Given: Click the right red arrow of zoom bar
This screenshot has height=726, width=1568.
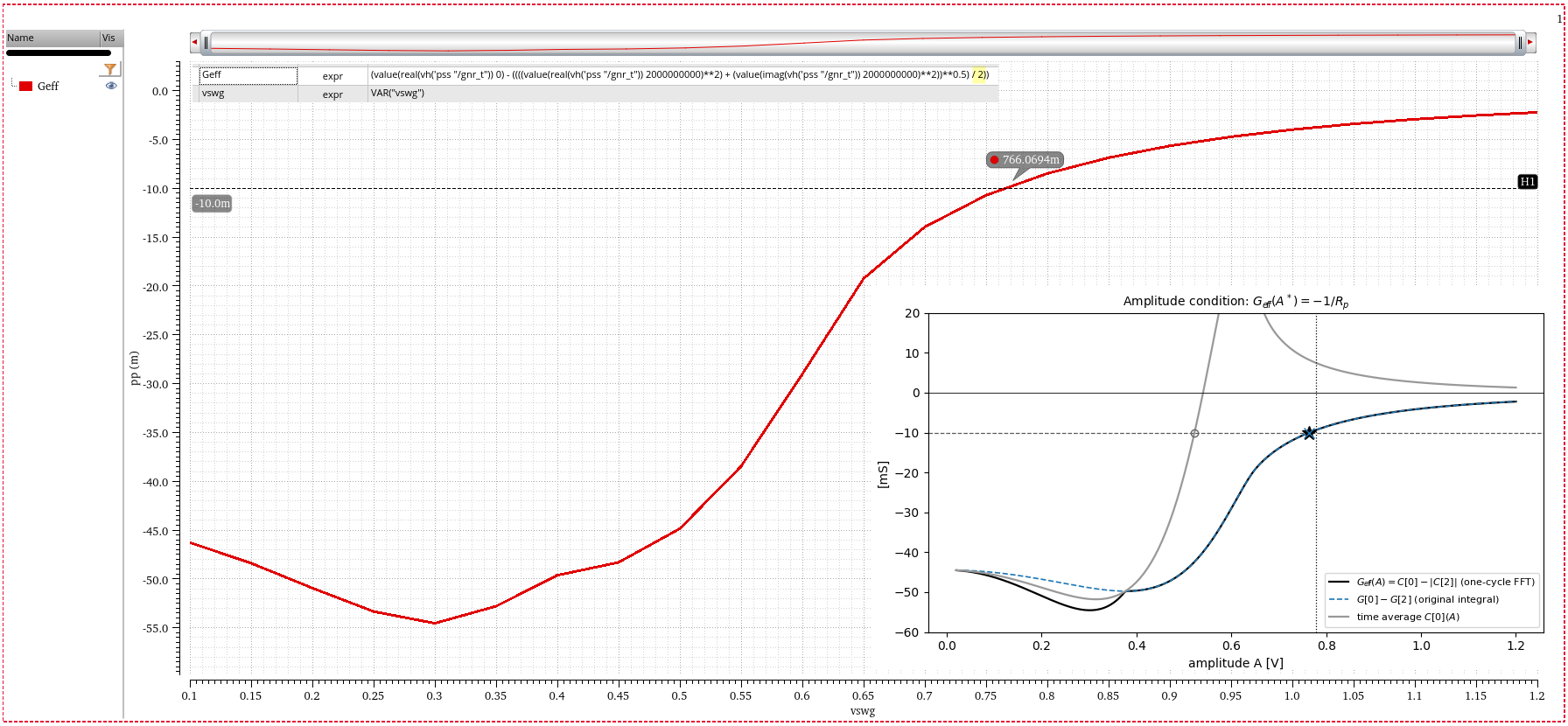Looking at the screenshot, I should (1530, 42).
